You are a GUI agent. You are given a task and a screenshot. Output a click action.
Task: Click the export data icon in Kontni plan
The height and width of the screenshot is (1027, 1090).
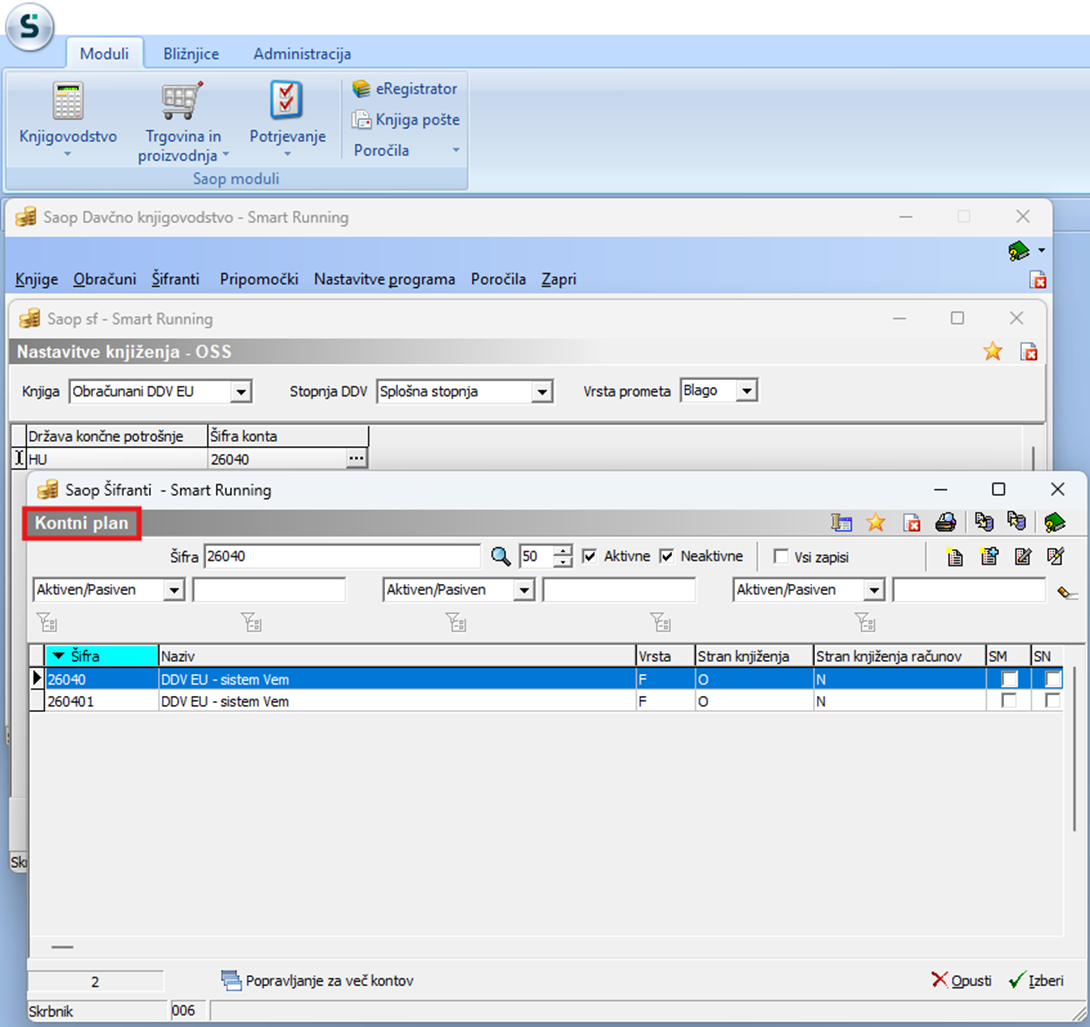point(984,521)
